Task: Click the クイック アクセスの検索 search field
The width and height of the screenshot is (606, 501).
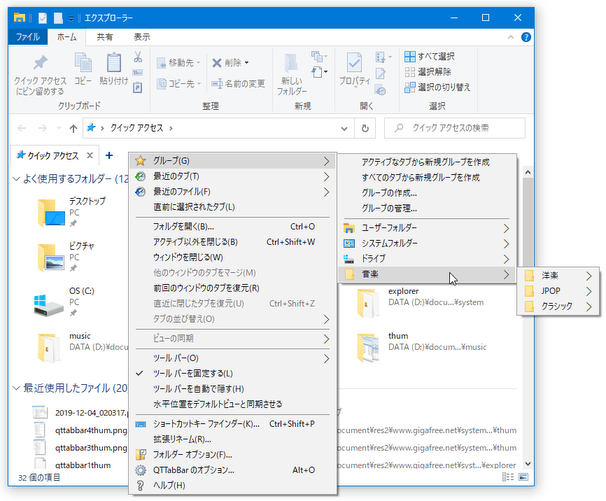Action: click(455, 128)
